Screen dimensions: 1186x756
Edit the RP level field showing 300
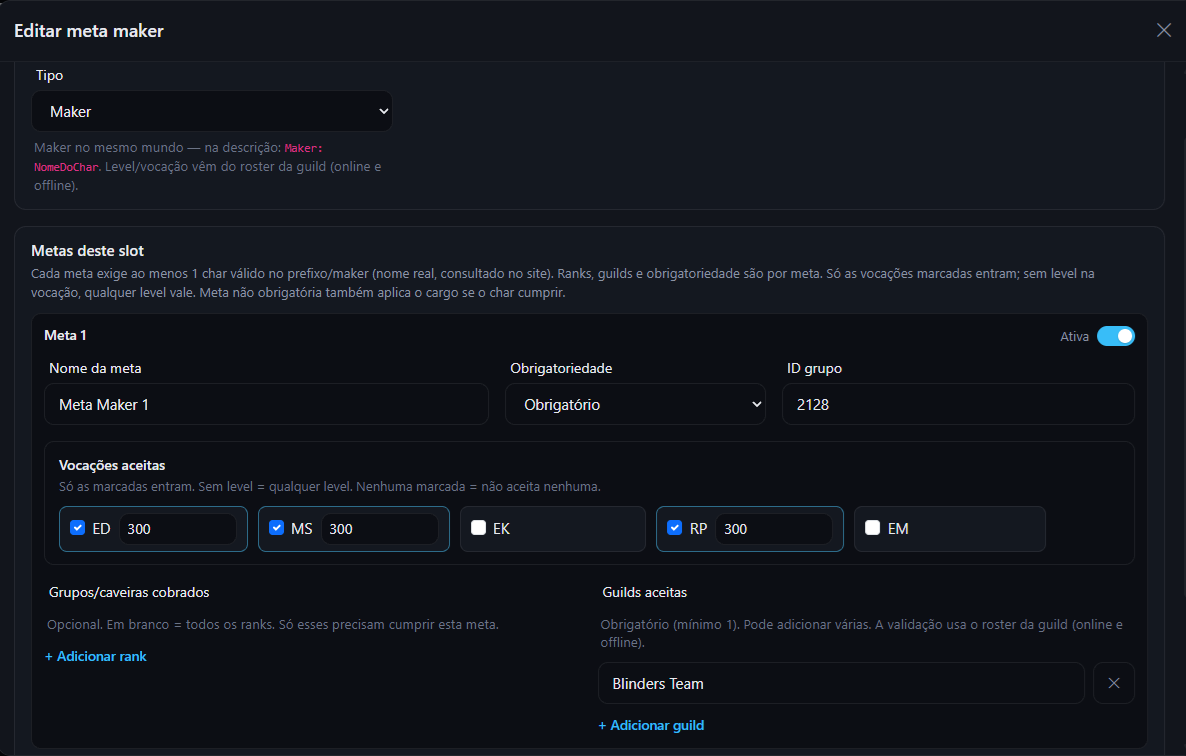pyautogui.click(x=774, y=529)
